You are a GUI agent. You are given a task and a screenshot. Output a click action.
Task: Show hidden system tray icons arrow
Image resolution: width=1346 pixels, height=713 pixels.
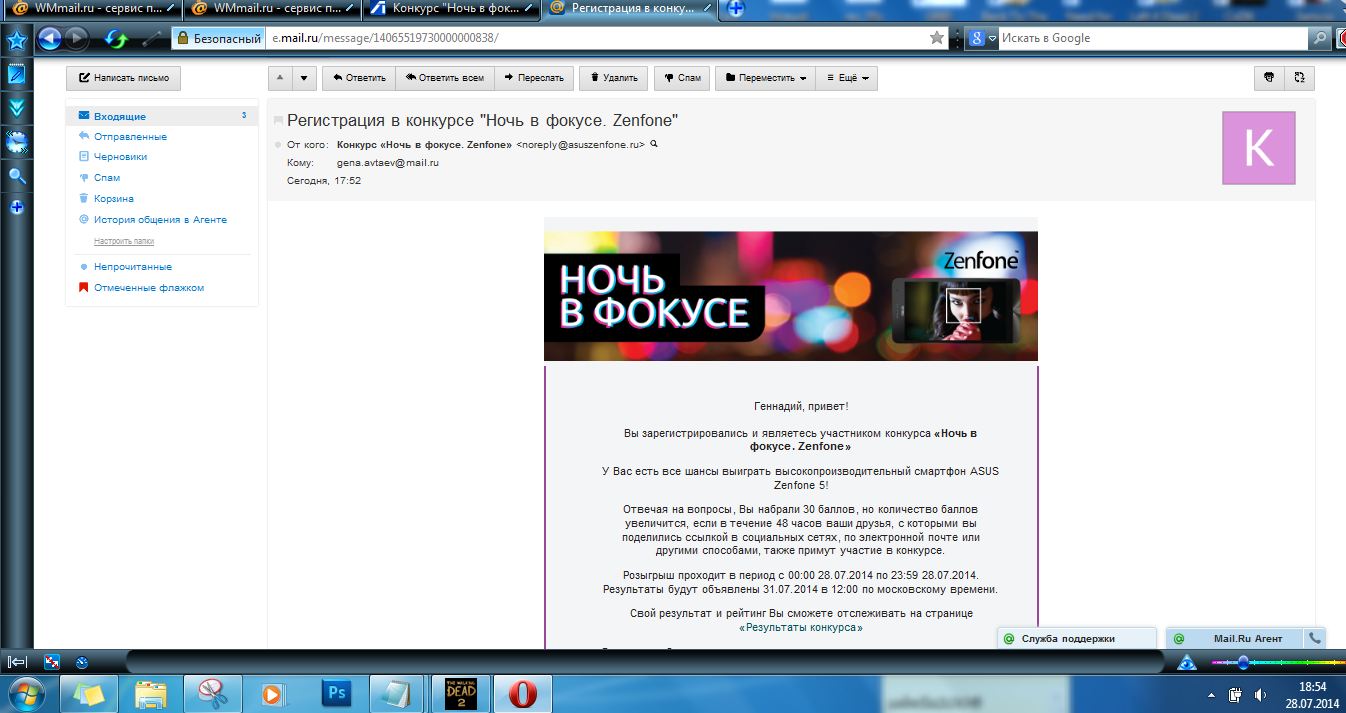[1212, 695]
